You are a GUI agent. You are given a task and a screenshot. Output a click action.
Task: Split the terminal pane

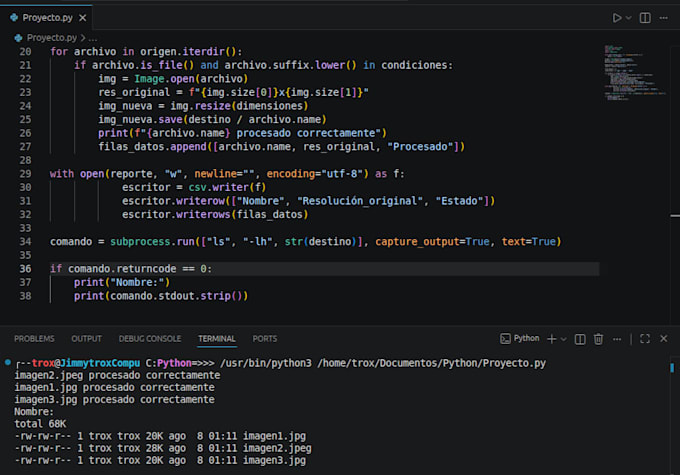[580, 339]
